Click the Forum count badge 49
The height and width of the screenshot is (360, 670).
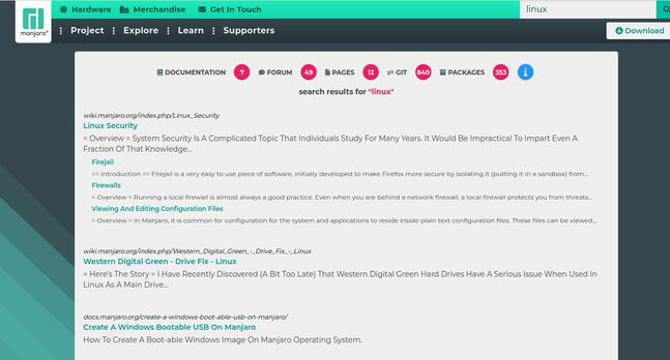click(x=309, y=72)
